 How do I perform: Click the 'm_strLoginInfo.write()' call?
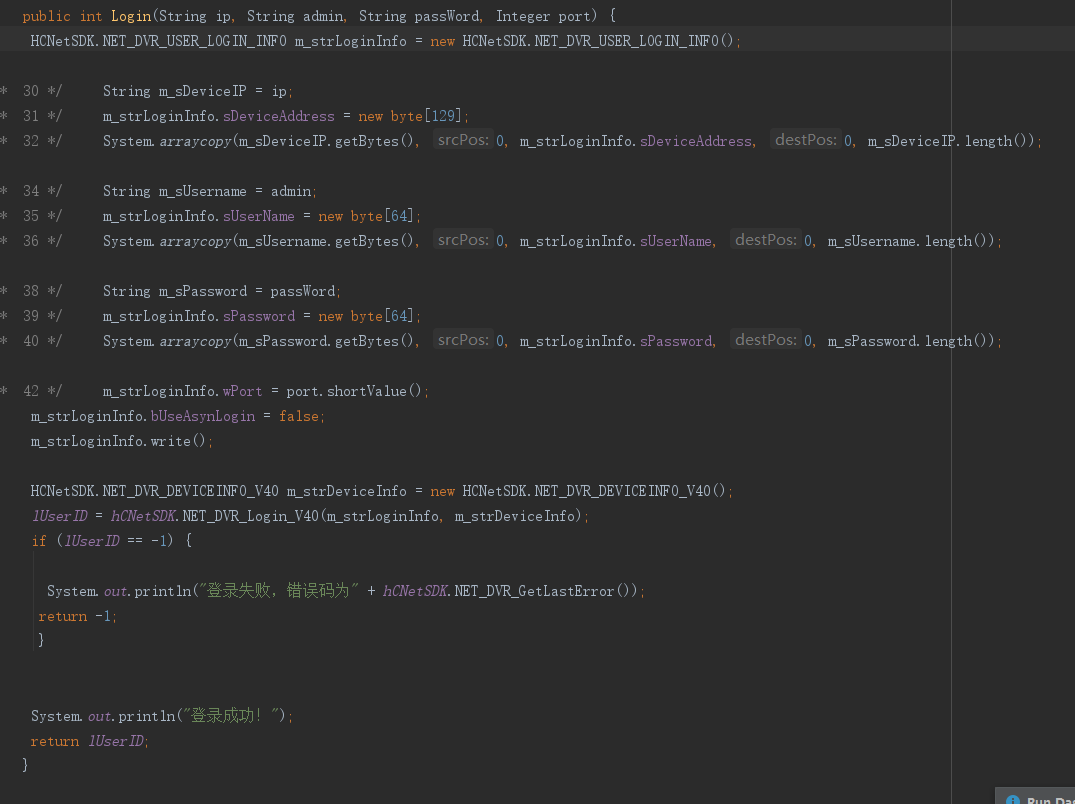point(119,441)
